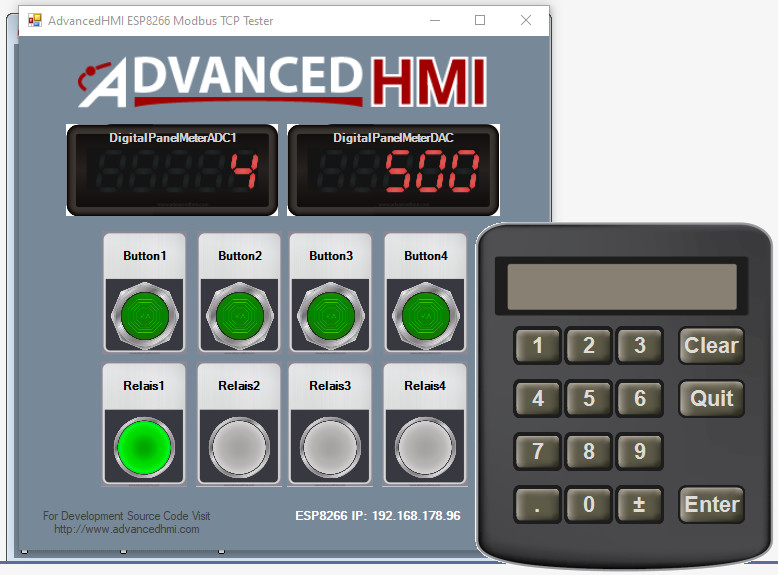Screen dimensions: 778x575
Task: Click the DigitalPanelMeterDAC display showing 500
Action: point(393,170)
